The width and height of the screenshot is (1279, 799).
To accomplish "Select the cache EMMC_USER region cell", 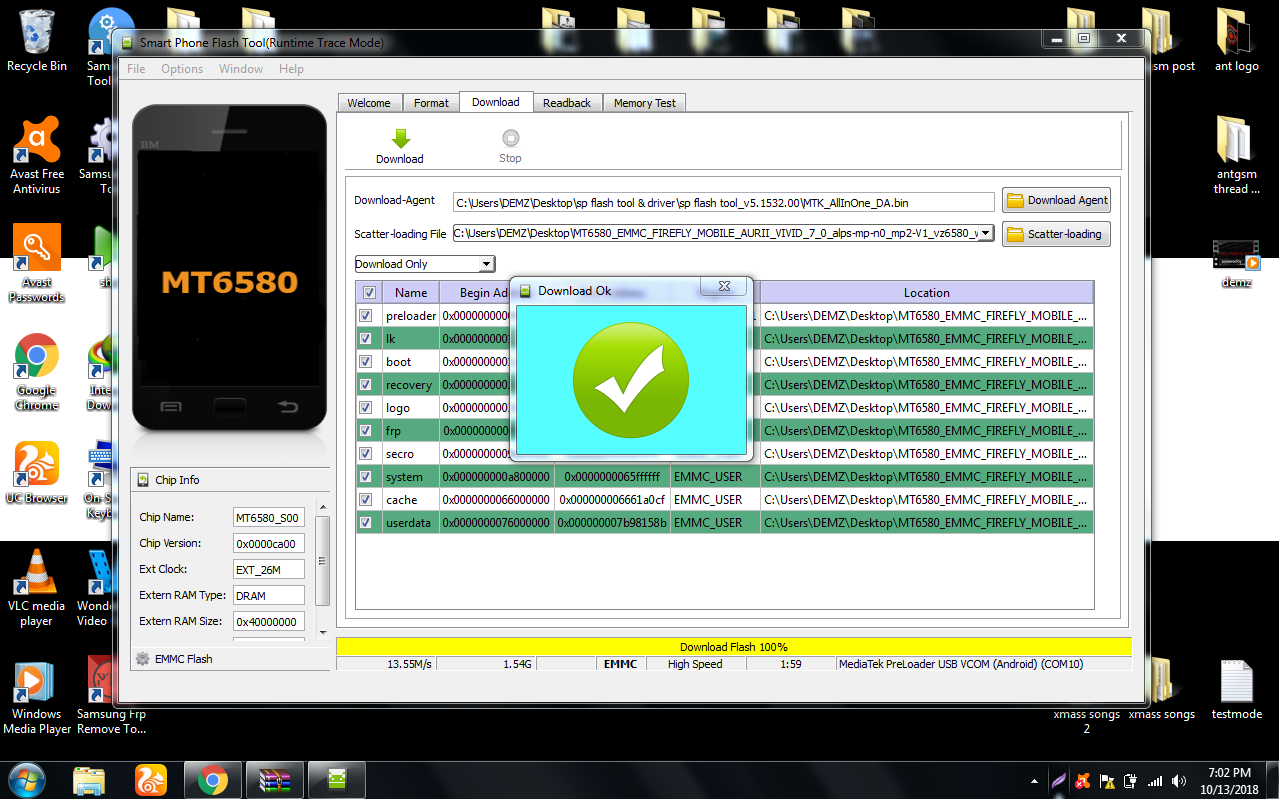I will (x=715, y=500).
